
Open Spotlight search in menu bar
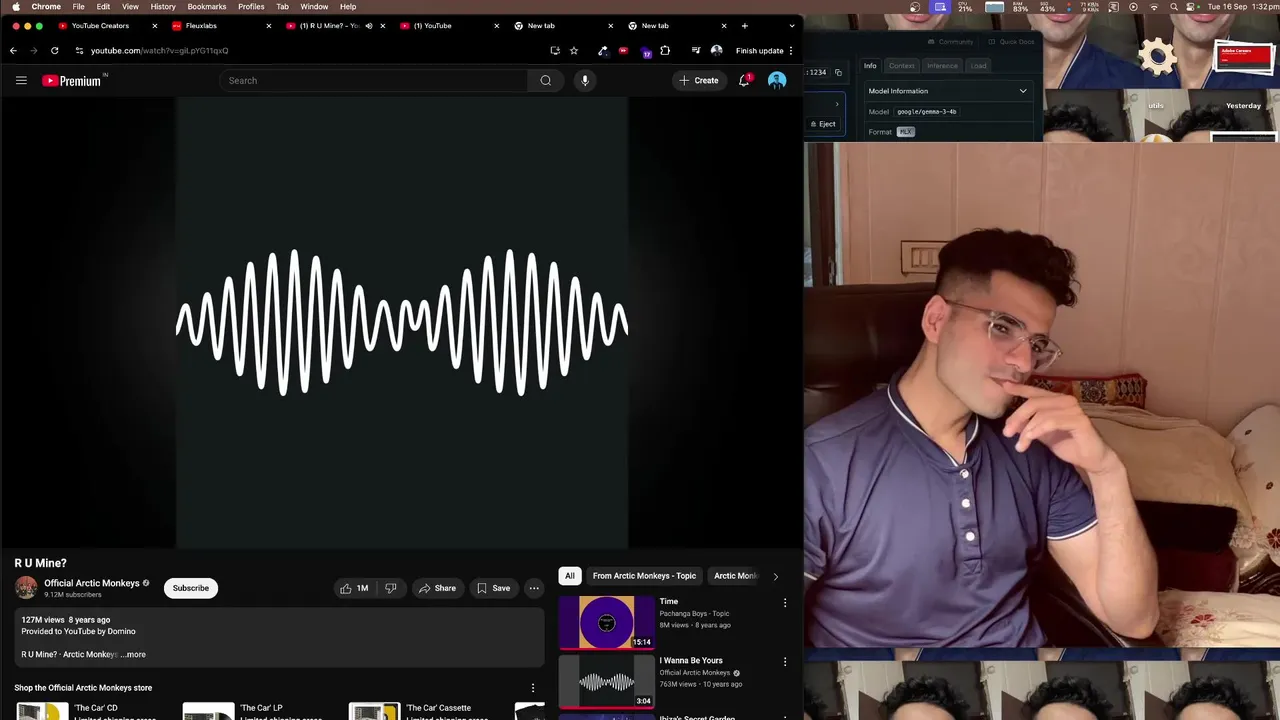[1174, 6]
